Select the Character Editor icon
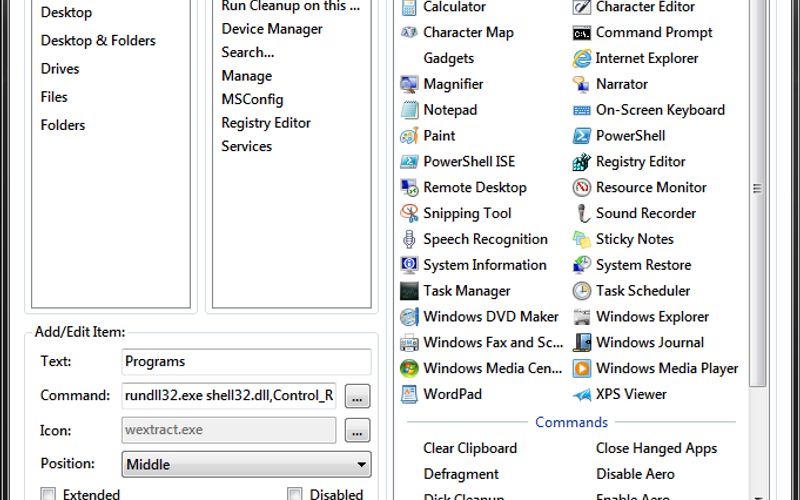The height and width of the screenshot is (500, 800). coord(582,7)
